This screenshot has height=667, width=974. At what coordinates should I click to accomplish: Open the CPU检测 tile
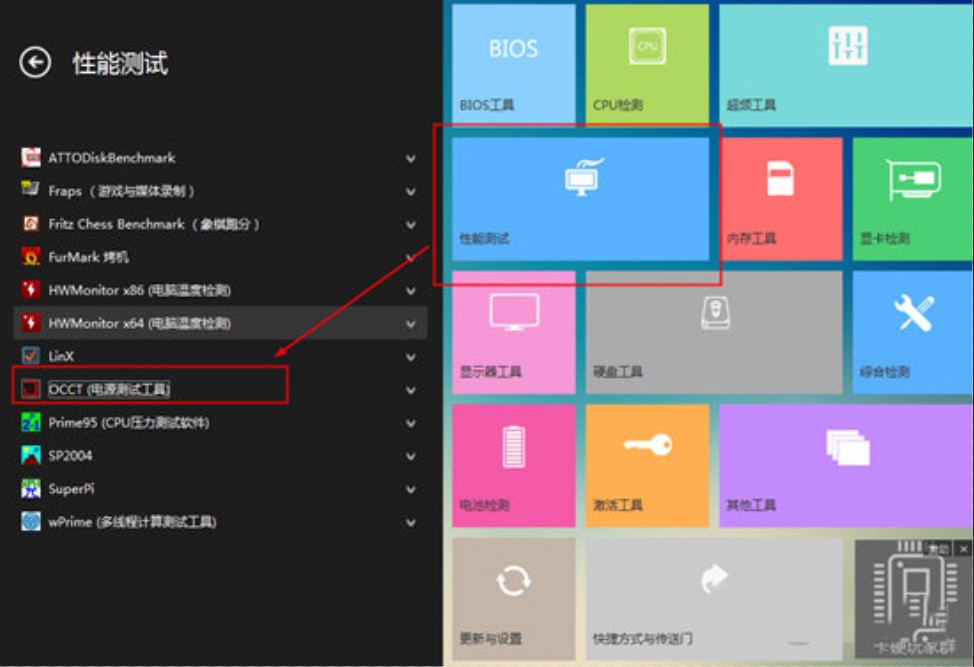coord(647,64)
